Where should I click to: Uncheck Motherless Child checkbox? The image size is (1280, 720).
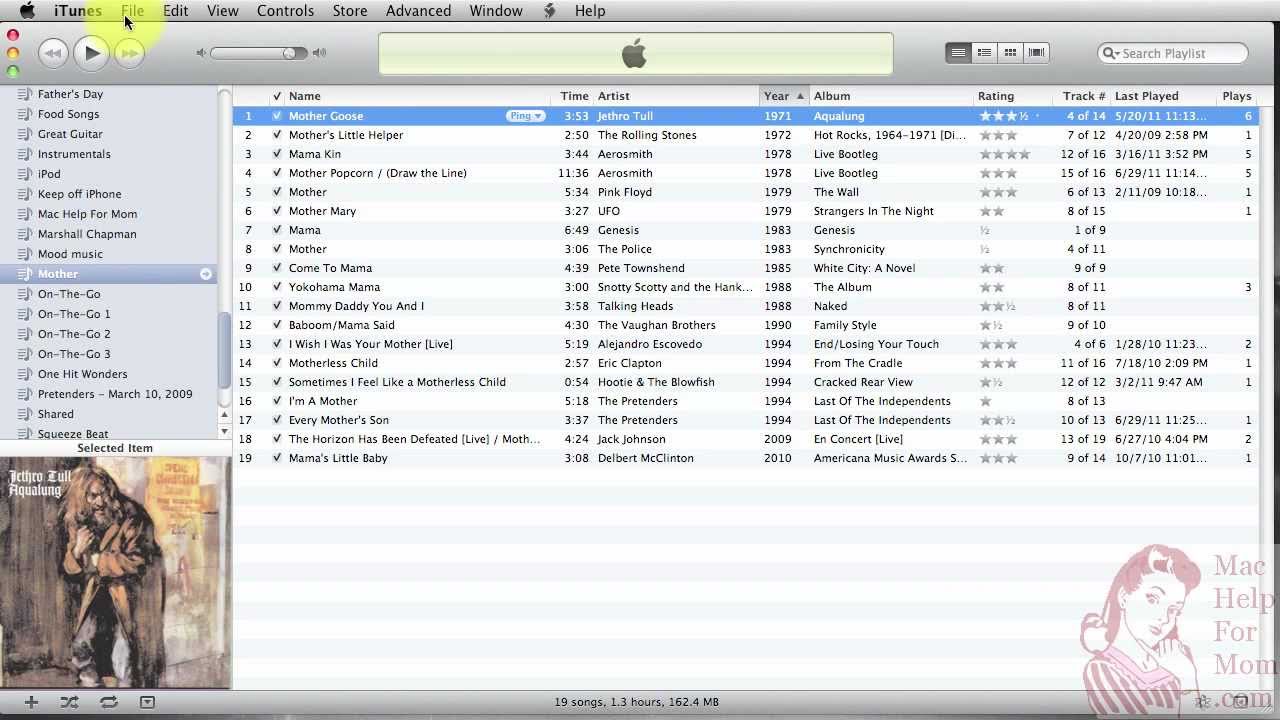277,363
